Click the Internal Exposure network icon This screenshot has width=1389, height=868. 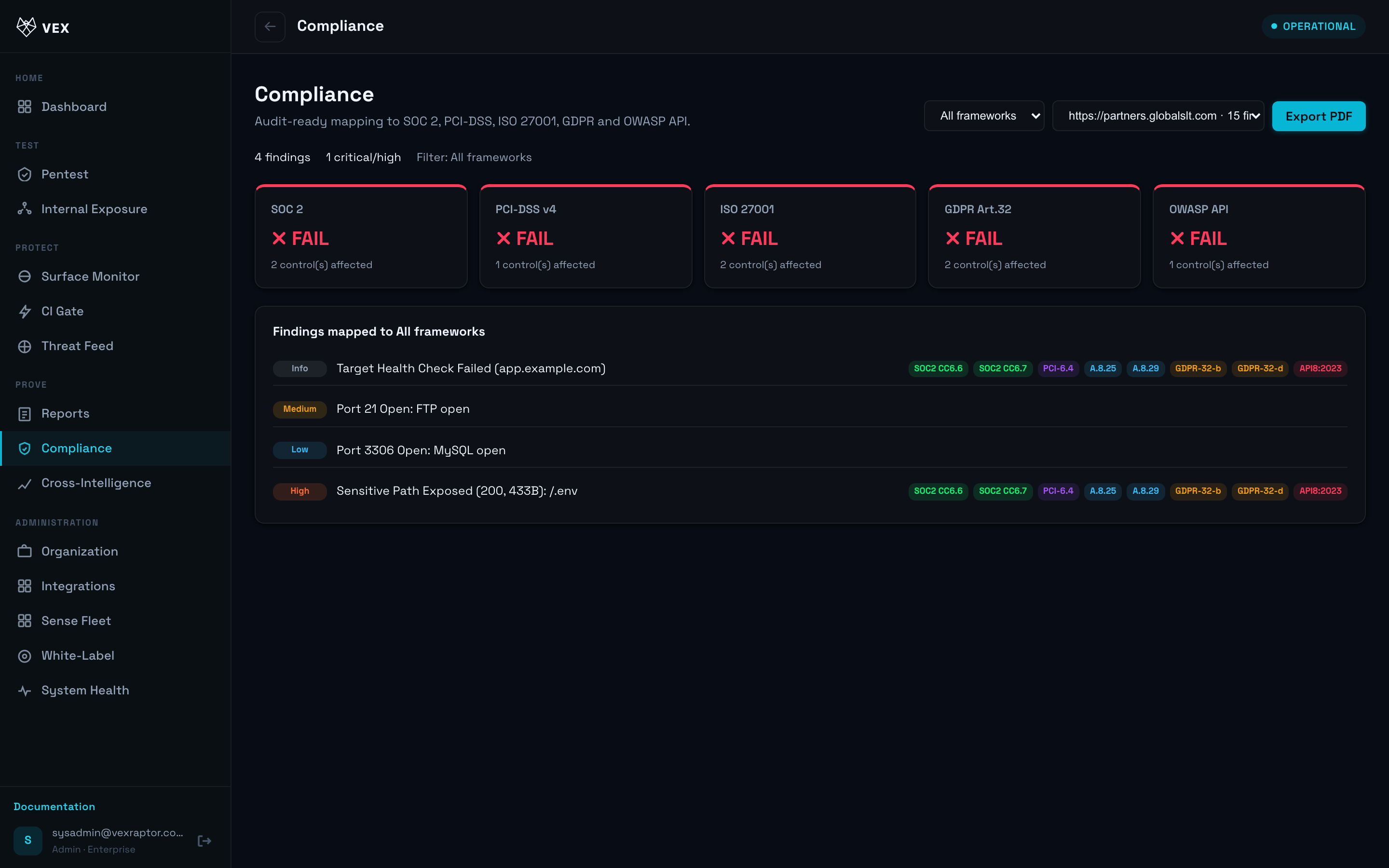tap(25, 209)
